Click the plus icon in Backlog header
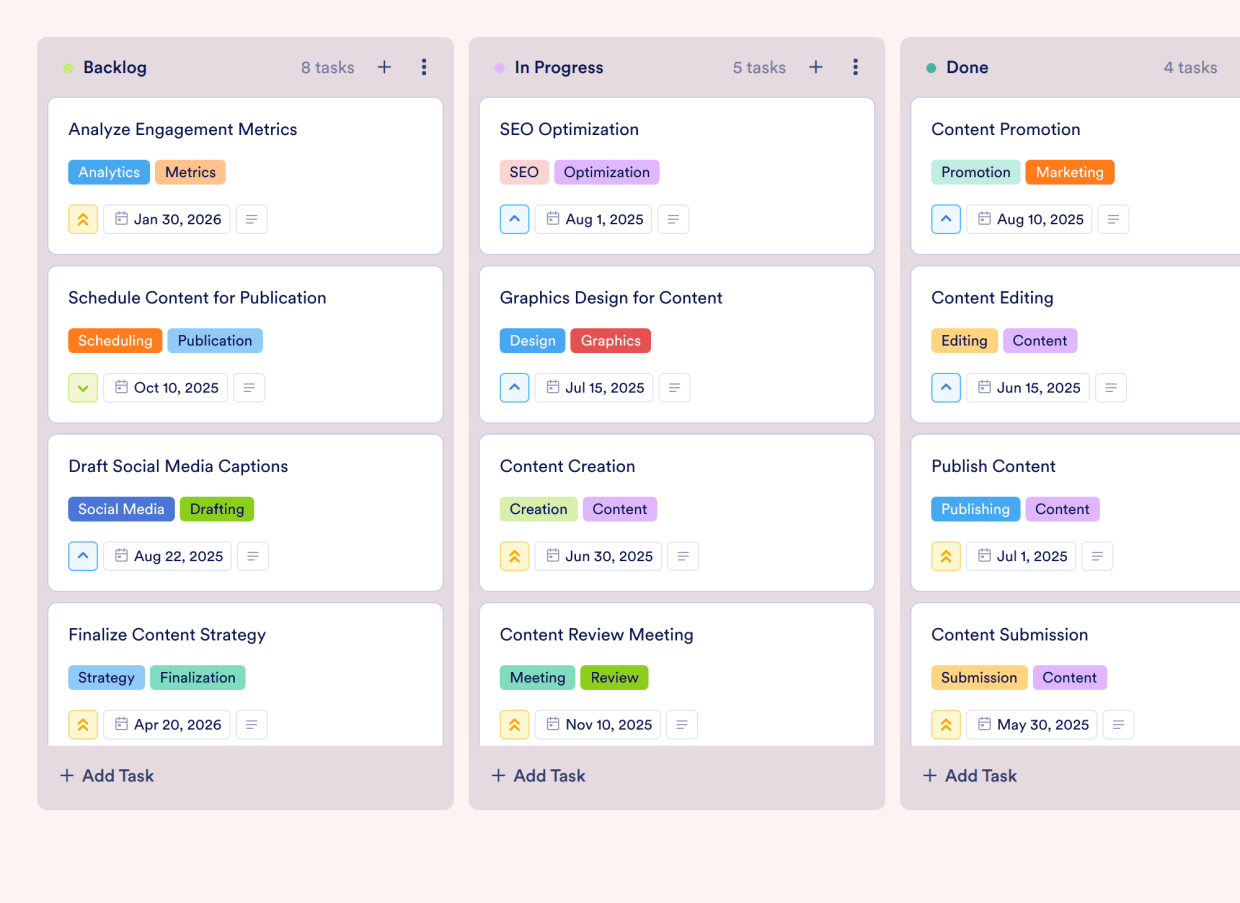This screenshot has height=903, width=1240. 384,67
